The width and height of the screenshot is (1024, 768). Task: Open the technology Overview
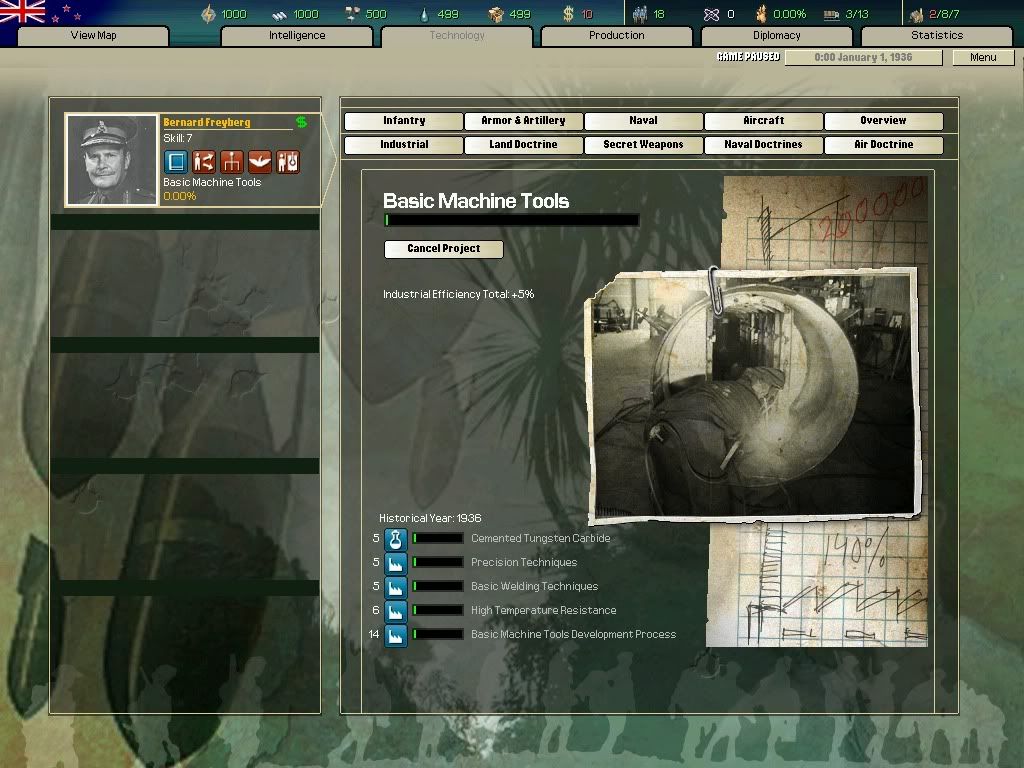(x=884, y=121)
